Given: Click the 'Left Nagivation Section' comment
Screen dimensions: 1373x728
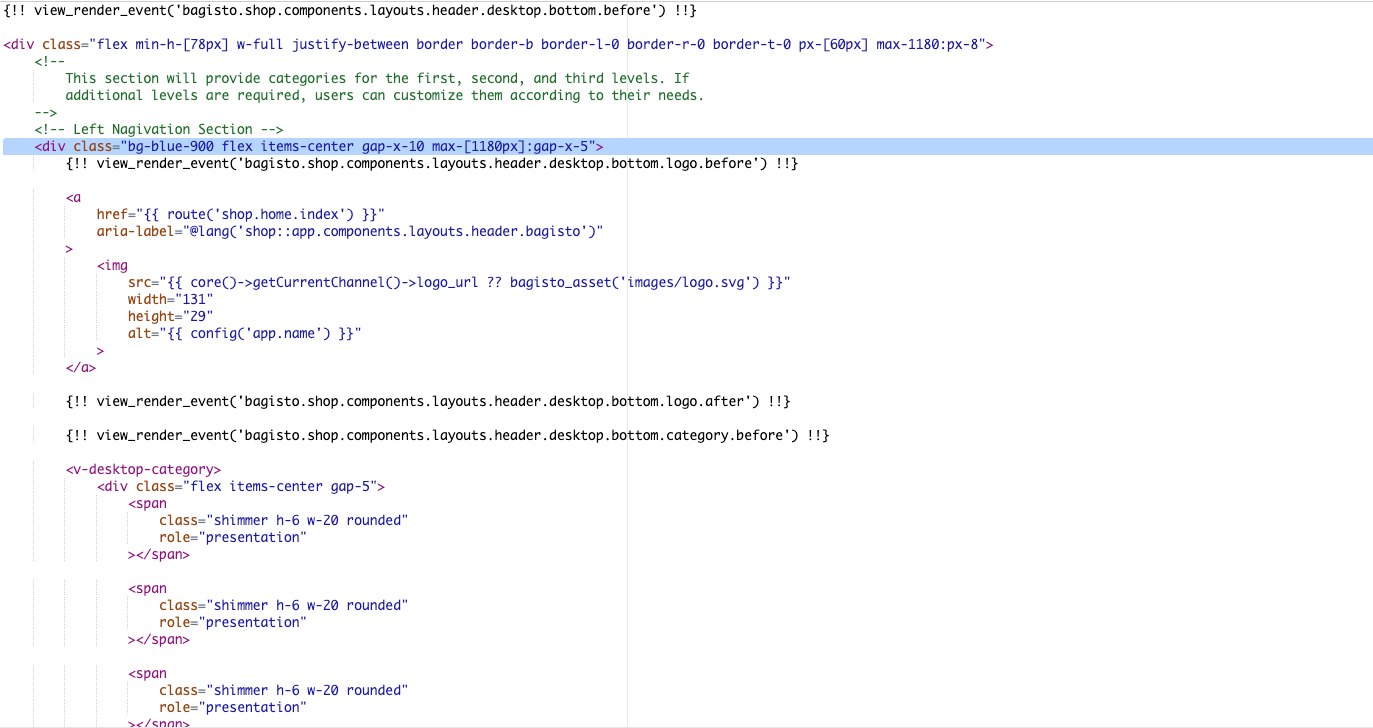Looking at the screenshot, I should pyautogui.click(x=159, y=129).
